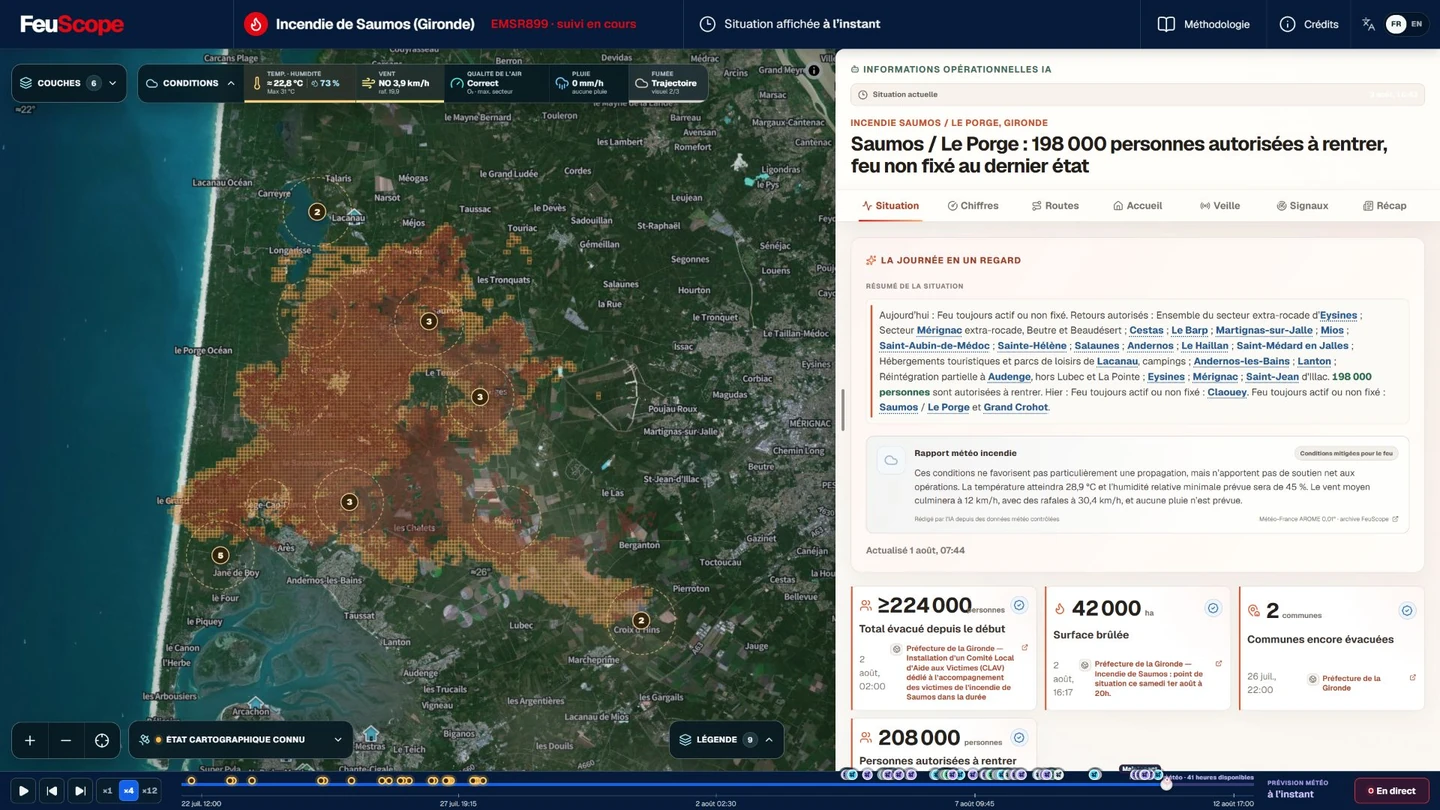Image resolution: width=1440 pixels, height=810 pixels.
Task: Select the Qualité de l'air condition
Action: pyautogui.click(x=496, y=83)
